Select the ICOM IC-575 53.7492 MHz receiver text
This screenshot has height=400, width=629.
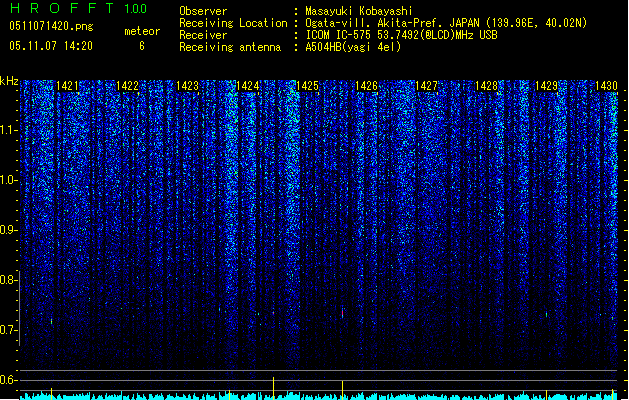[x=402, y=35]
